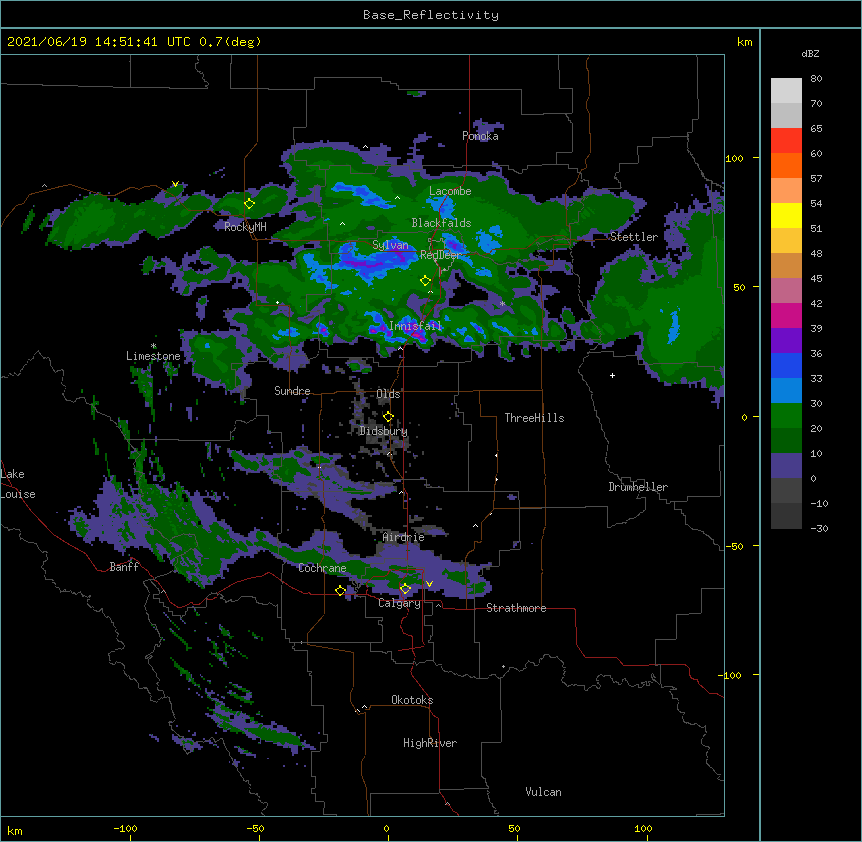The height and width of the screenshot is (842, 862).
Task: Click the Banff label
Action: (x=124, y=567)
